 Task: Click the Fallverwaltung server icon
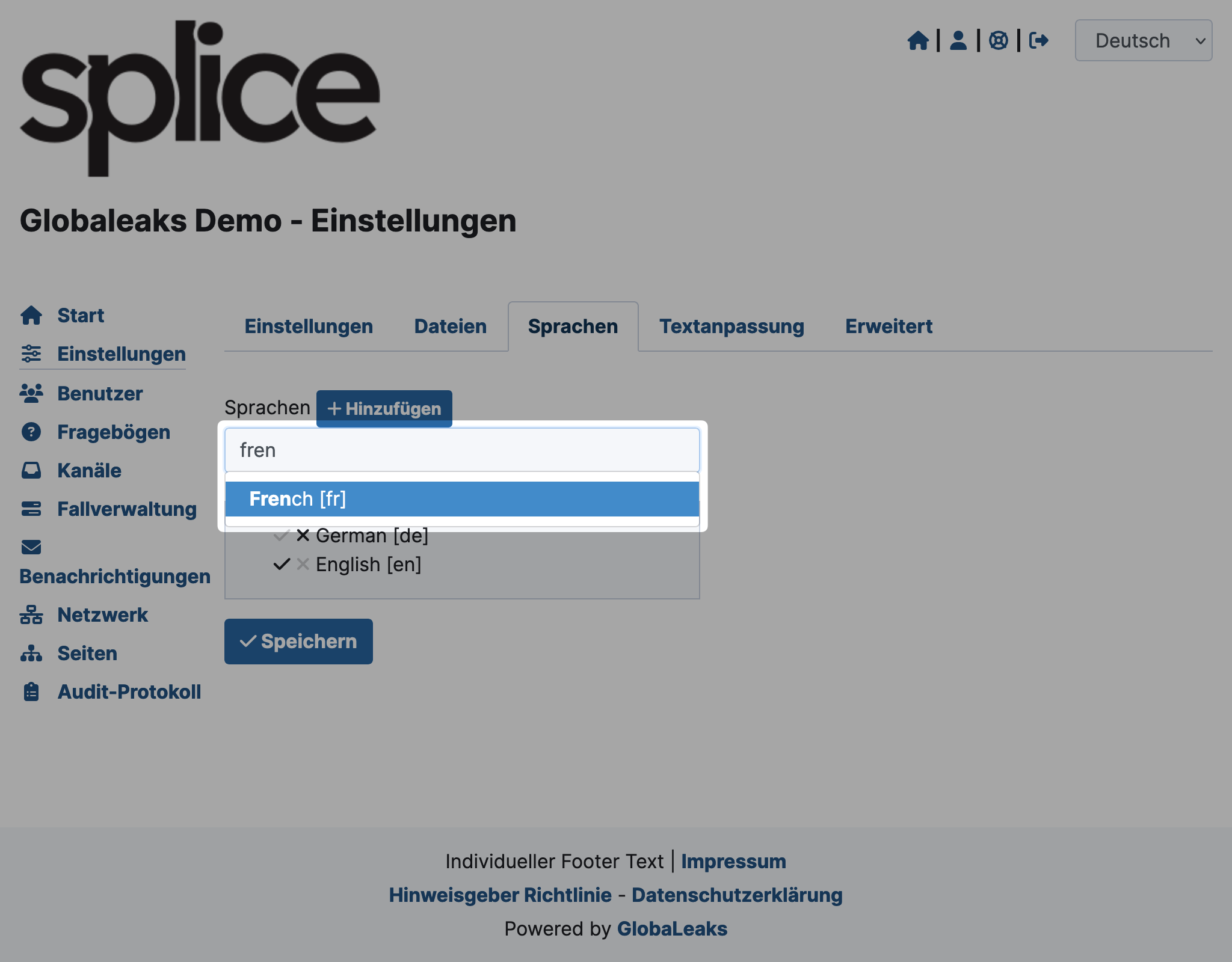point(31,509)
